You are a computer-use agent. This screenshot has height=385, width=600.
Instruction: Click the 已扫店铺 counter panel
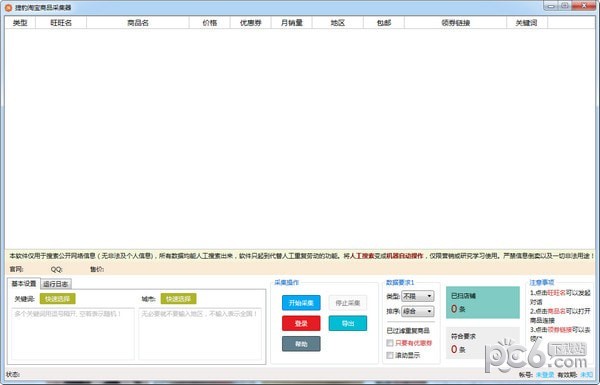[x=483, y=303]
